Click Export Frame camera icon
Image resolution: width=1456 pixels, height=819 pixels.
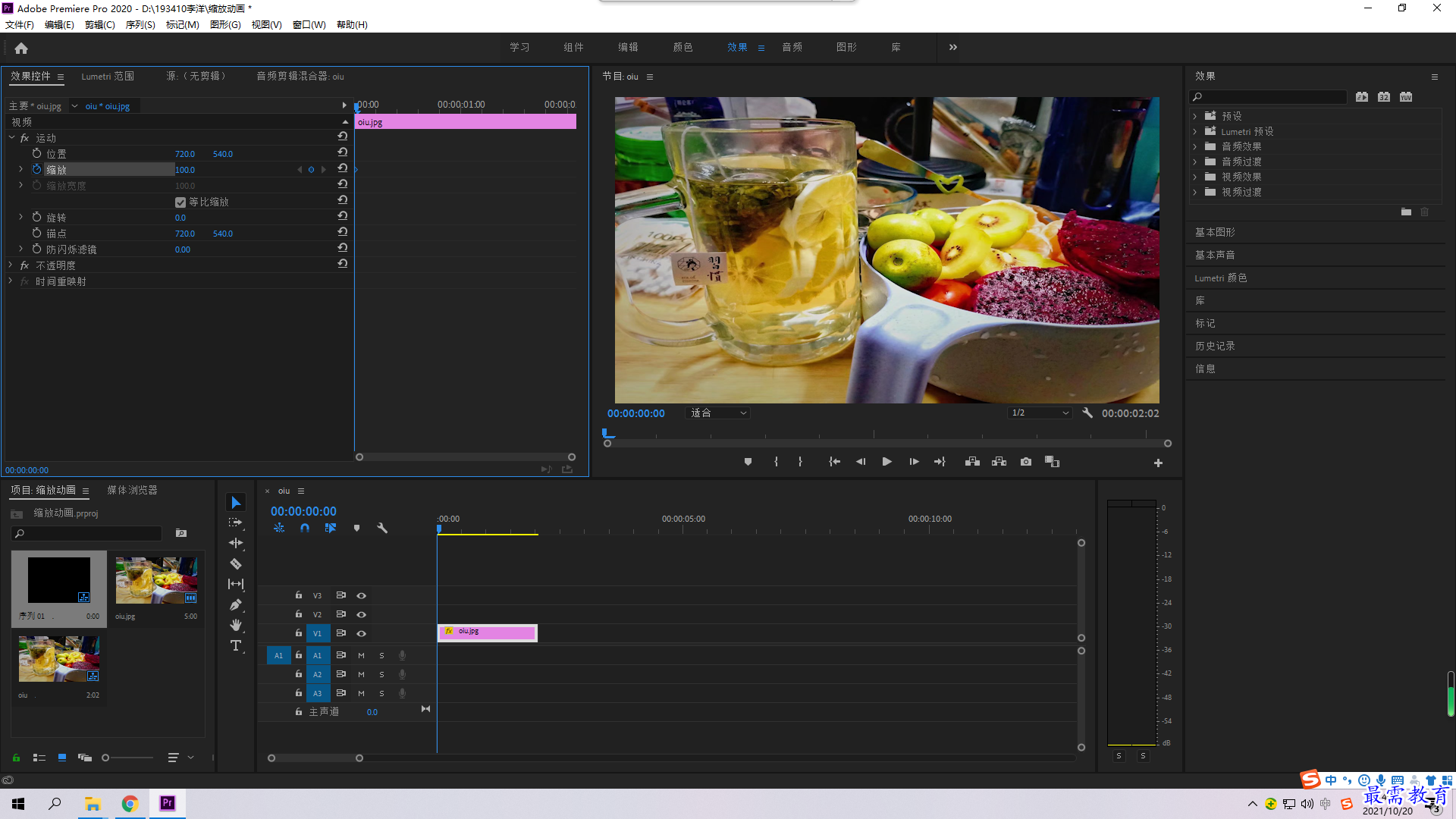[x=1026, y=462]
